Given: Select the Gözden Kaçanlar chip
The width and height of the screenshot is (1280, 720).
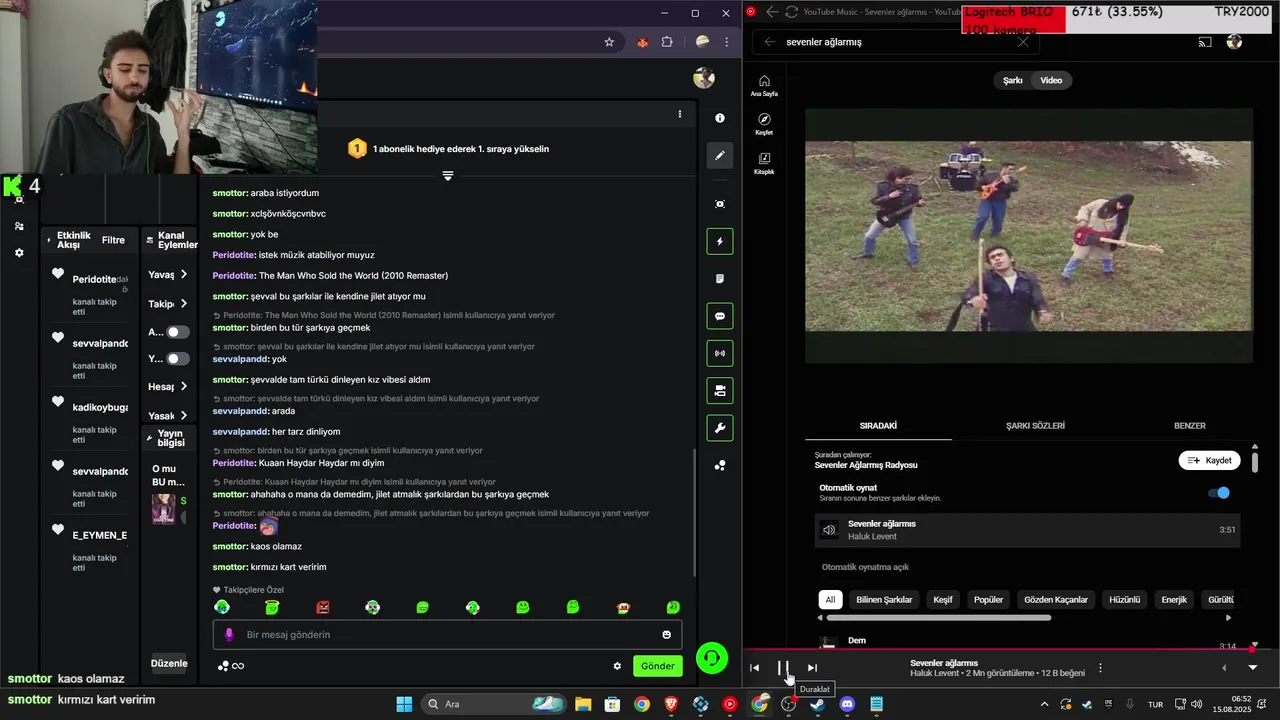Looking at the screenshot, I should tap(1056, 600).
